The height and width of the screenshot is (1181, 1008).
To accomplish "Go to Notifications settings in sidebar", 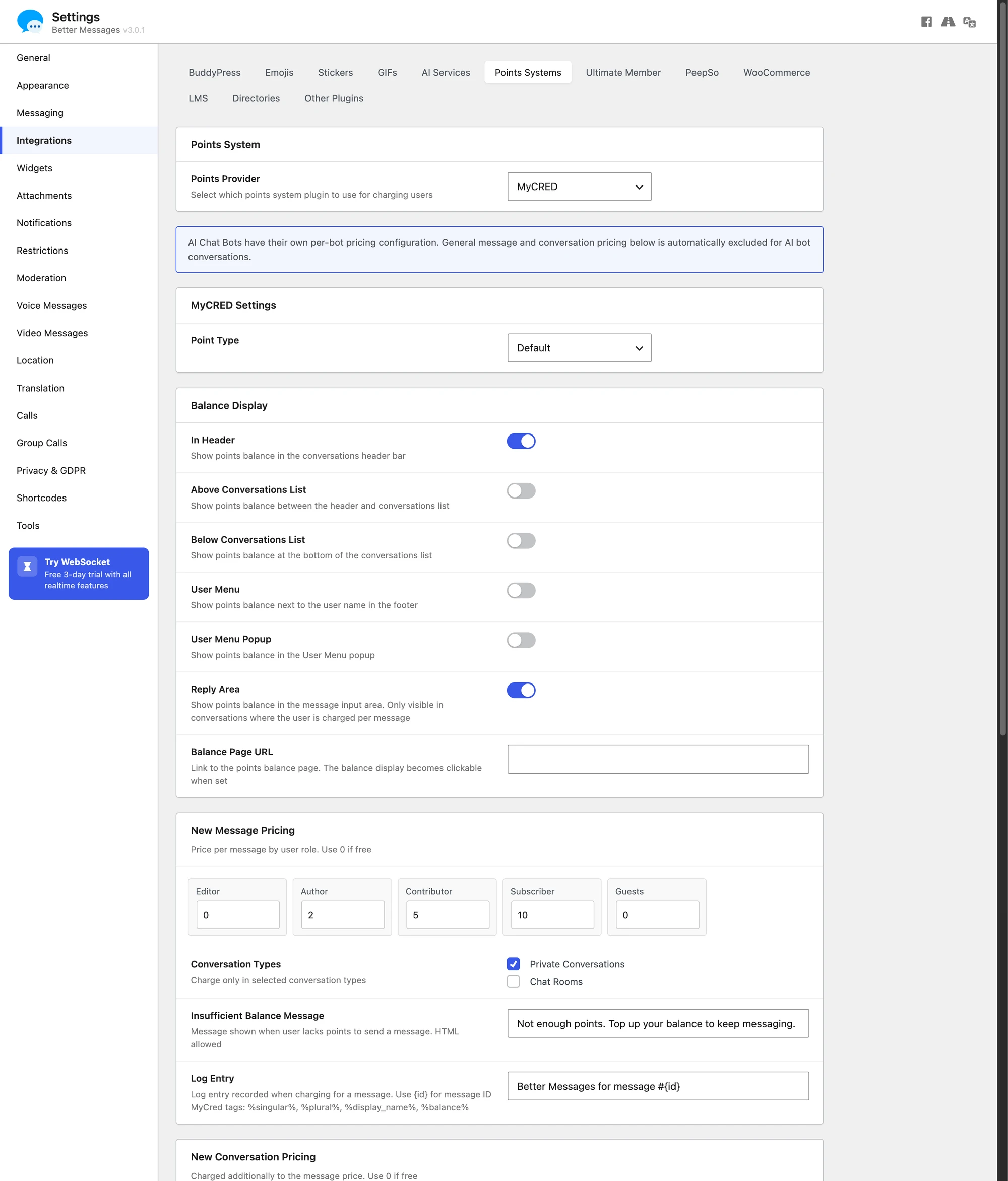I will 79,223.
